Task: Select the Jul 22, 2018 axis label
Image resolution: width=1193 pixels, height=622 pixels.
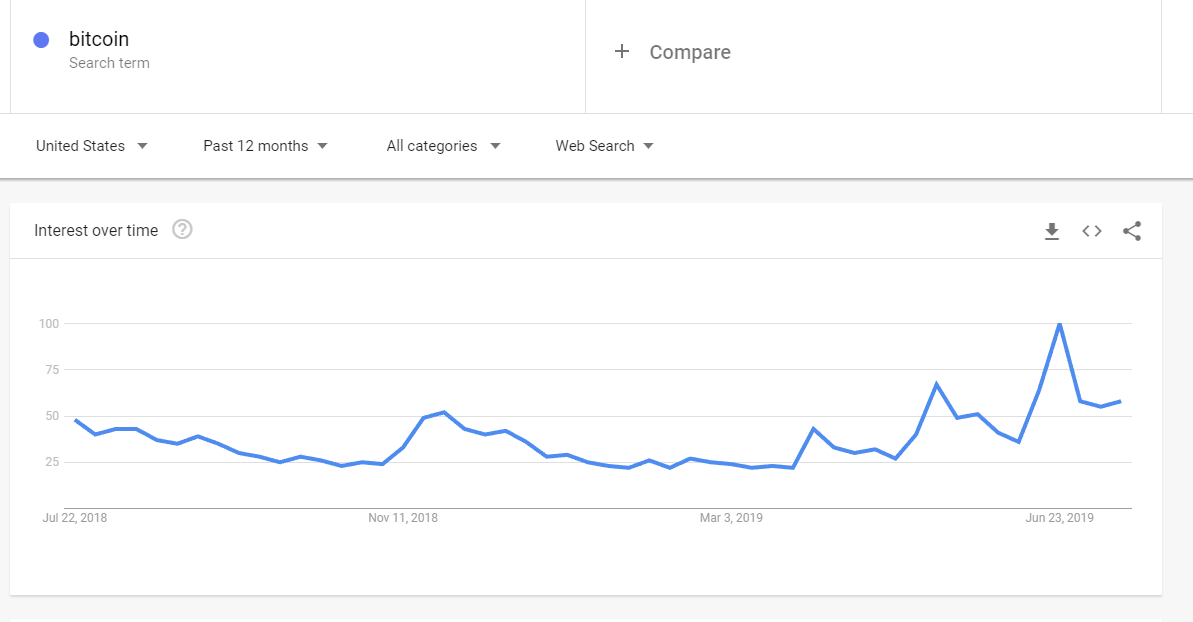Action: pos(75,518)
